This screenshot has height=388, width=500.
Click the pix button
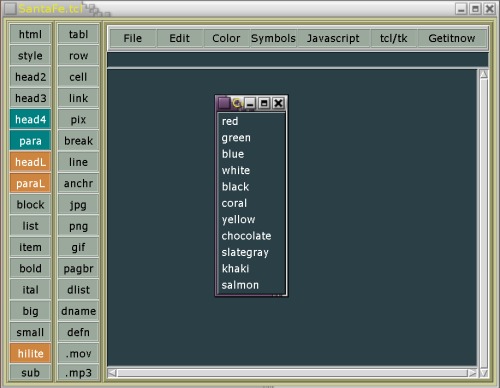78,119
